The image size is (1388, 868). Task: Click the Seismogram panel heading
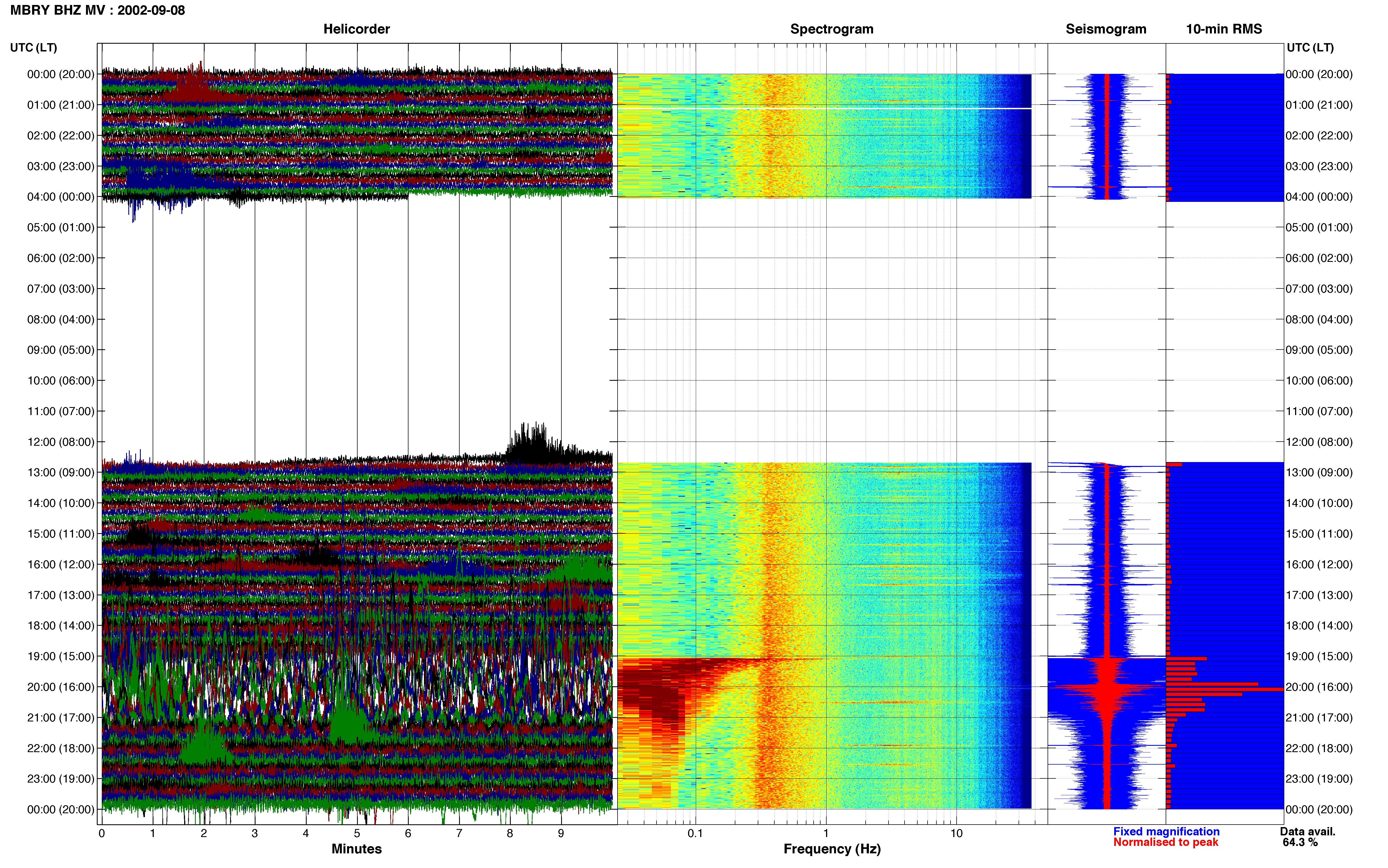[x=1106, y=29]
